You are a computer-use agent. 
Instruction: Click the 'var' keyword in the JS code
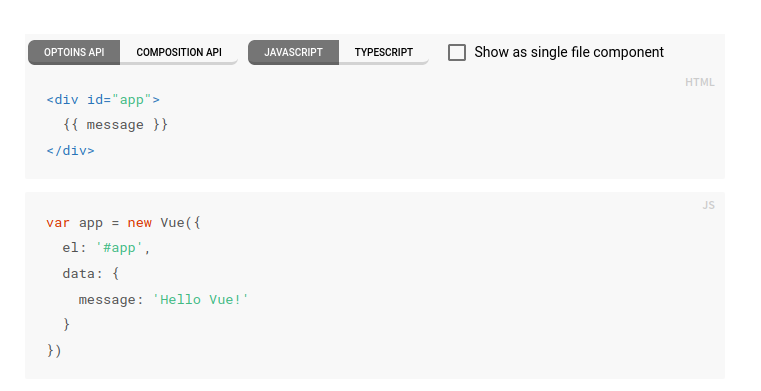pos(58,223)
